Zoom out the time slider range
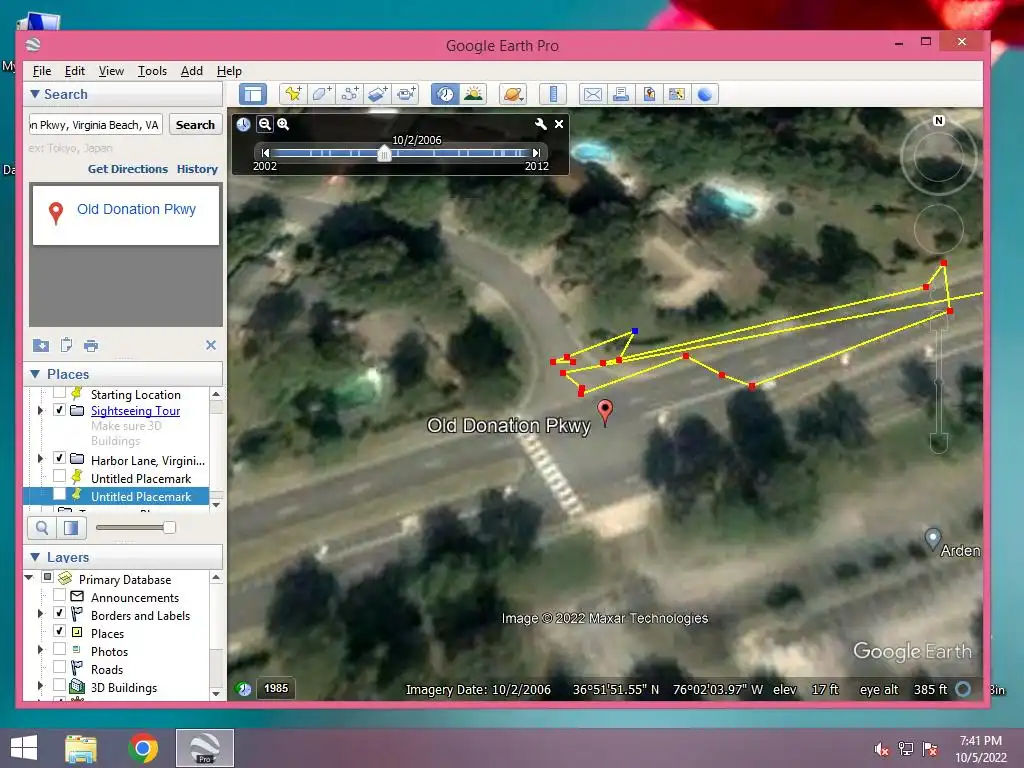Image resolution: width=1024 pixels, height=768 pixels. (x=264, y=124)
